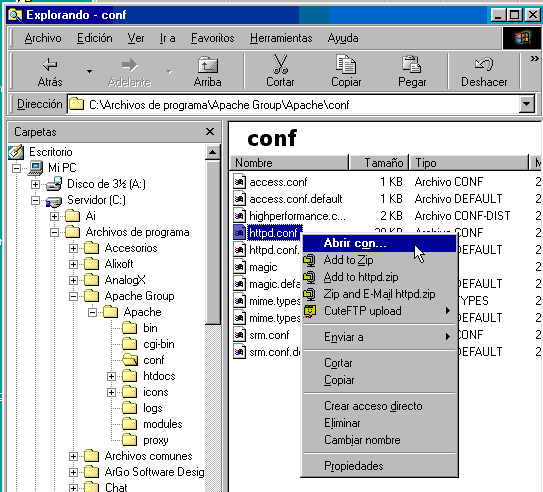Image resolution: width=543 pixels, height=492 pixels.
Task: Sort by the Tamaño column header
Action: [x=379, y=163]
